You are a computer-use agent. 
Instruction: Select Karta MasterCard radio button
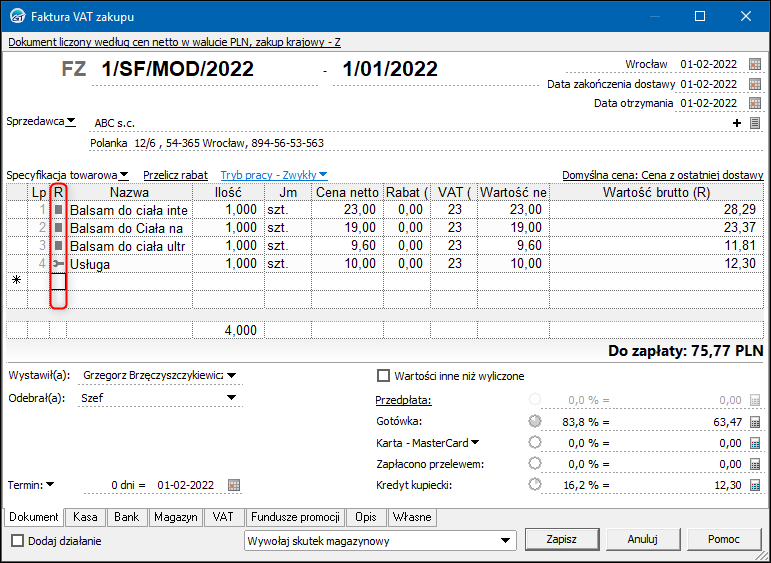coord(534,442)
